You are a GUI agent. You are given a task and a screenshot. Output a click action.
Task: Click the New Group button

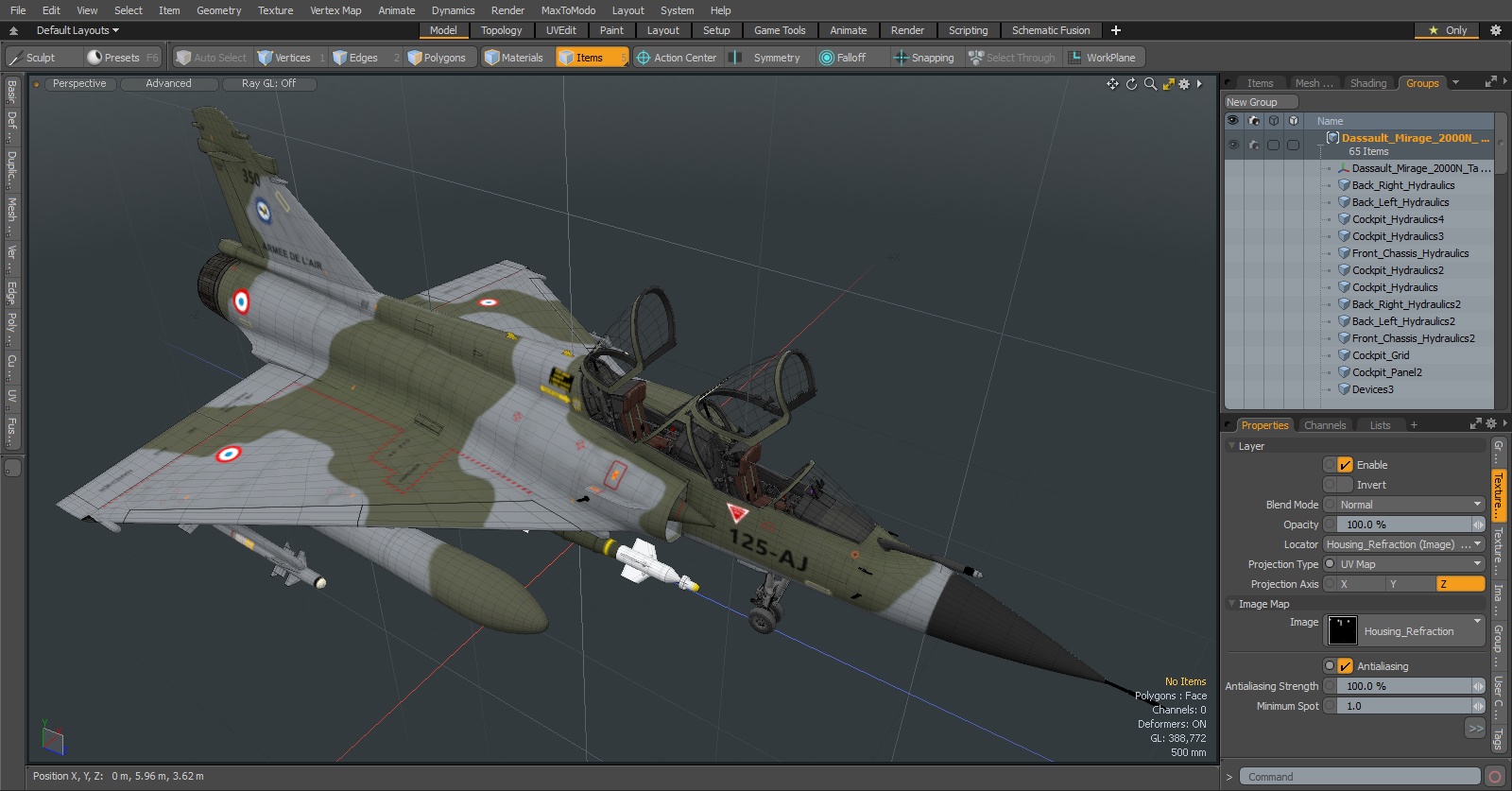(1261, 102)
